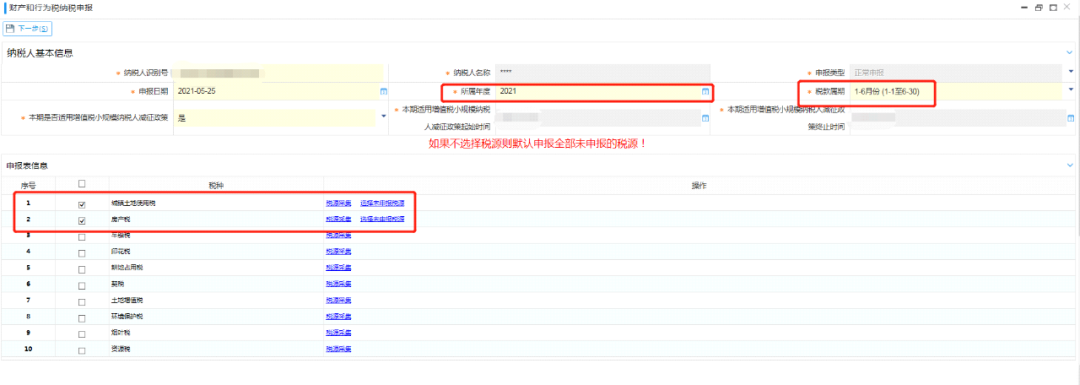1080x385 pixels.
Task: Check the 环境保护税 checkbox
Action: click(x=83, y=318)
